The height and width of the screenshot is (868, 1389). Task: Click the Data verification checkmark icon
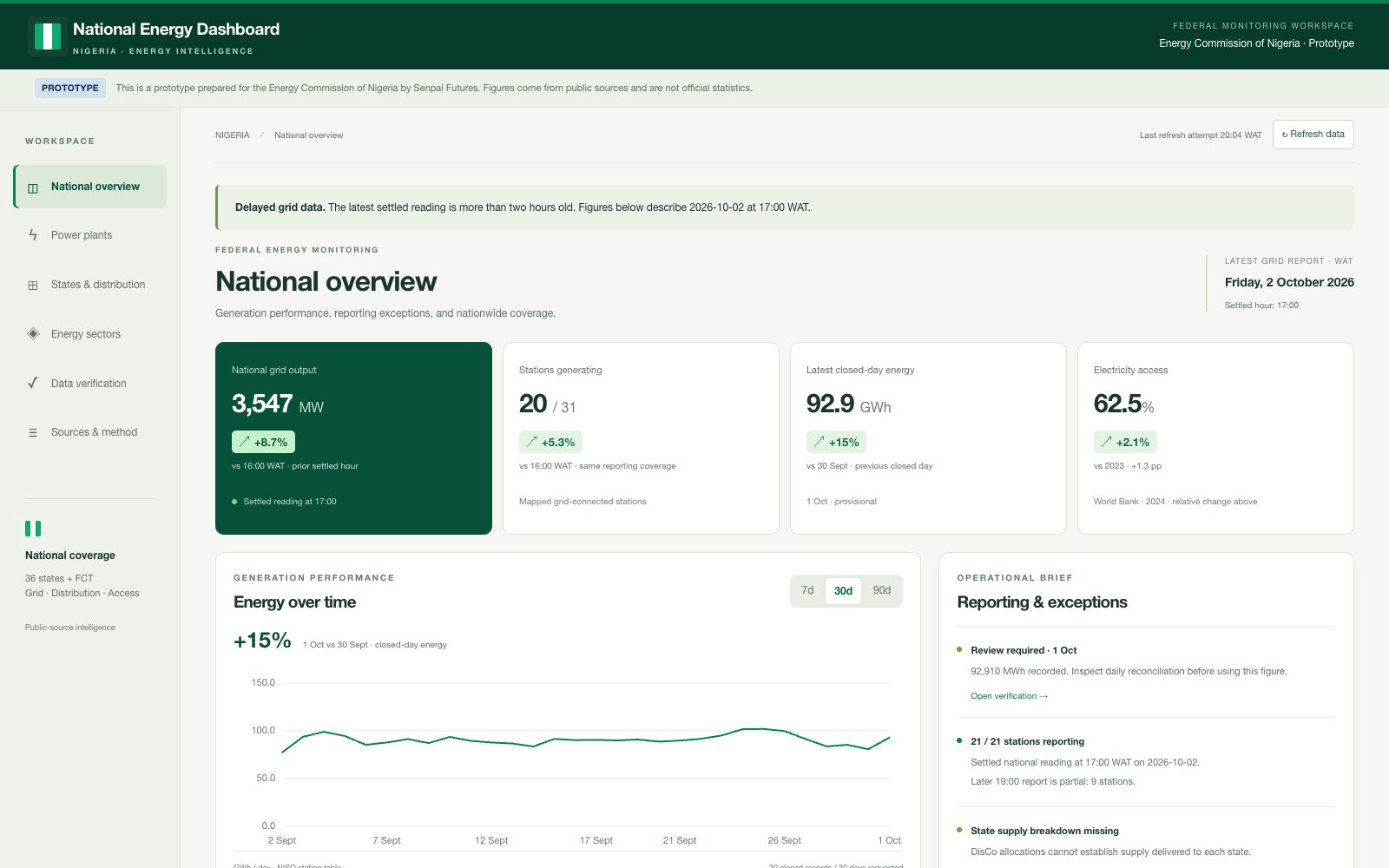pyautogui.click(x=33, y=383)
